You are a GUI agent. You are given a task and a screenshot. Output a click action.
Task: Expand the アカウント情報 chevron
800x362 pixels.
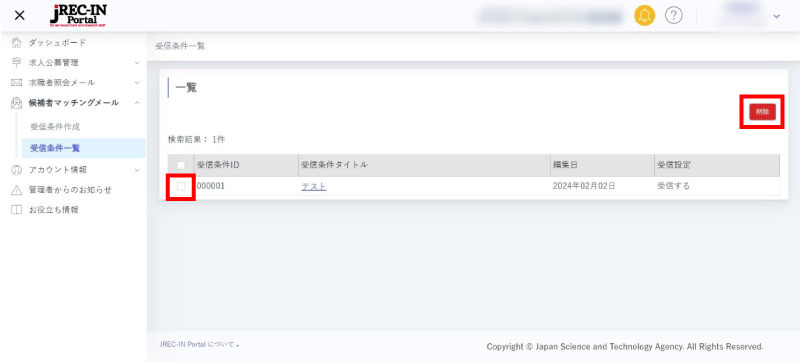click(x=137, y=170)
